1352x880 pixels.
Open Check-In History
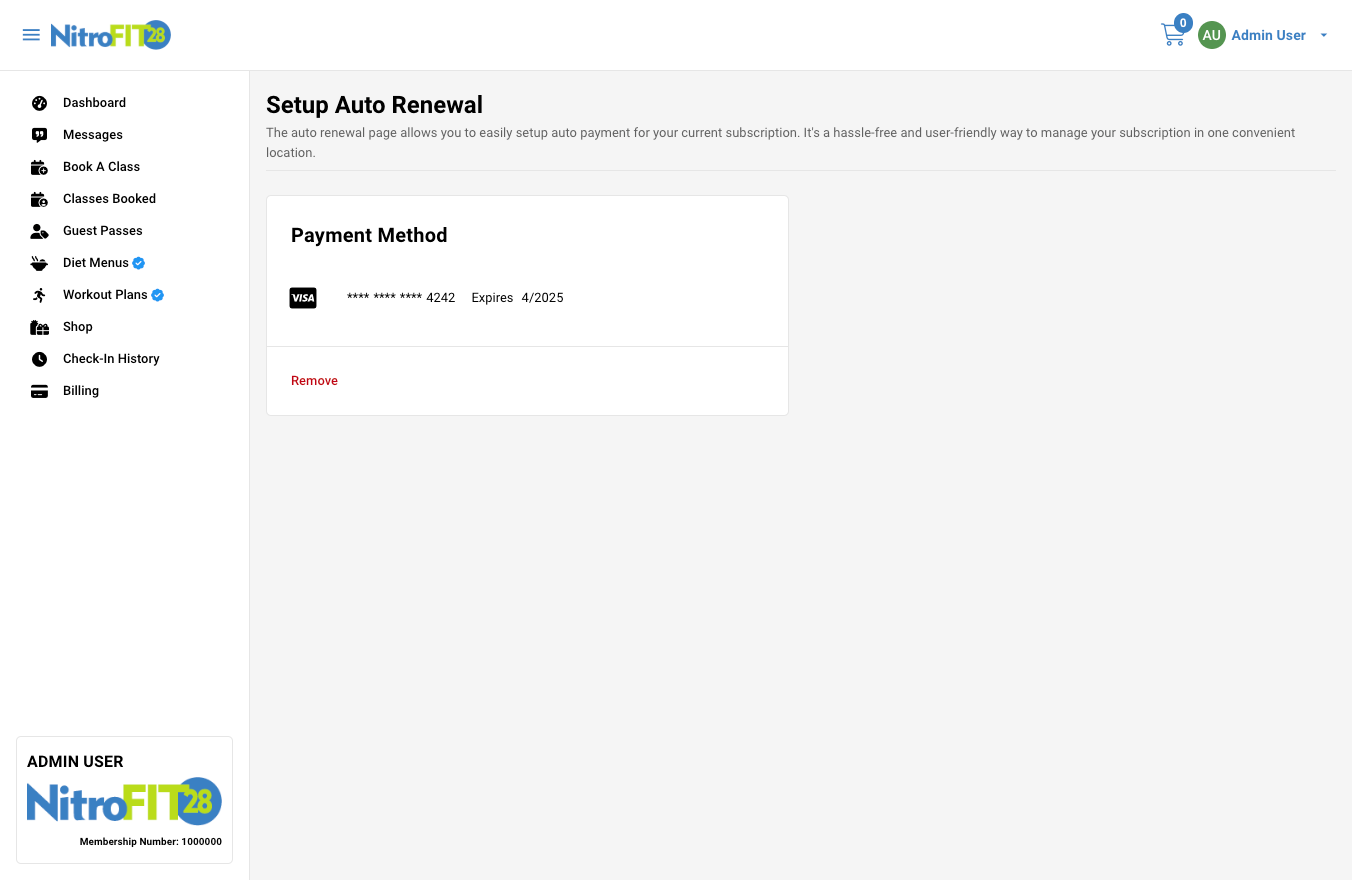pos(111,358)
